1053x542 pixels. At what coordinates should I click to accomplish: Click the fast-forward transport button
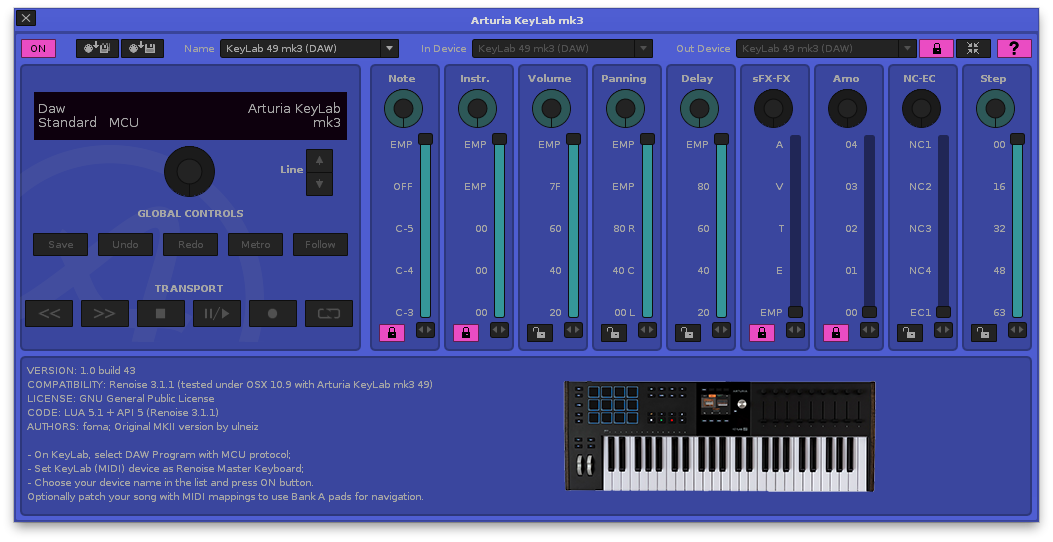click(x=105, y=313)
